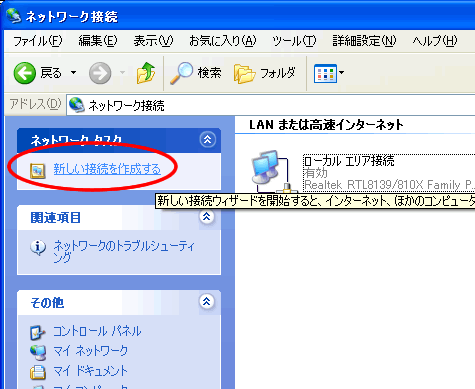Click the Views icon in the toolbar
The height and width of the screenshot is (389, 475).
coord(325,73)
